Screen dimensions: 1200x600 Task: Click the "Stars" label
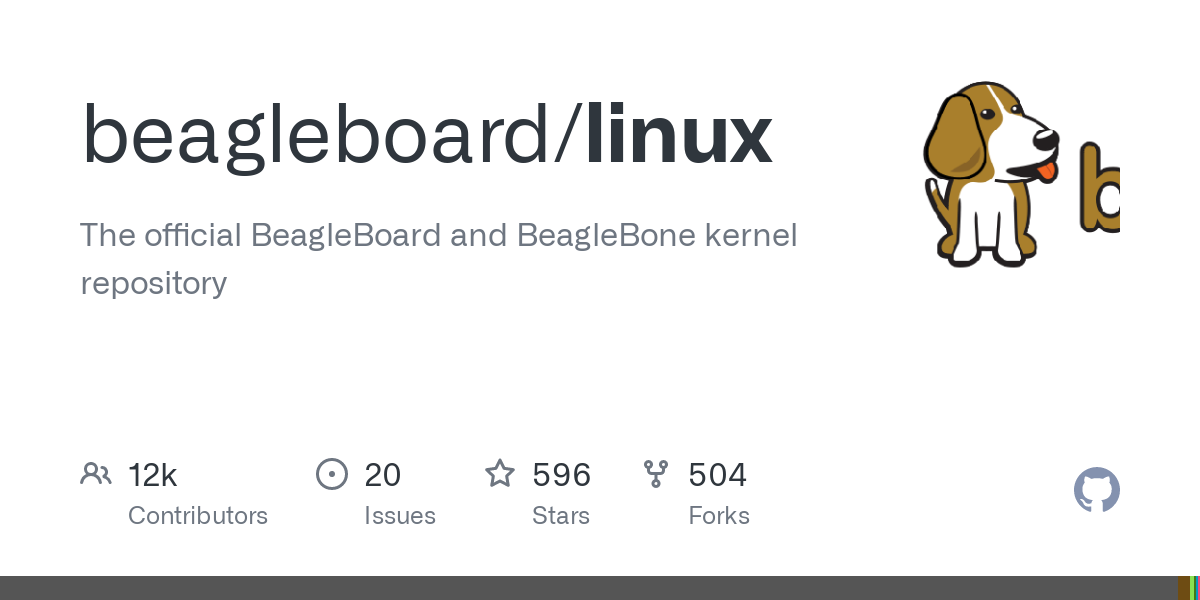(x=561, y=516)
